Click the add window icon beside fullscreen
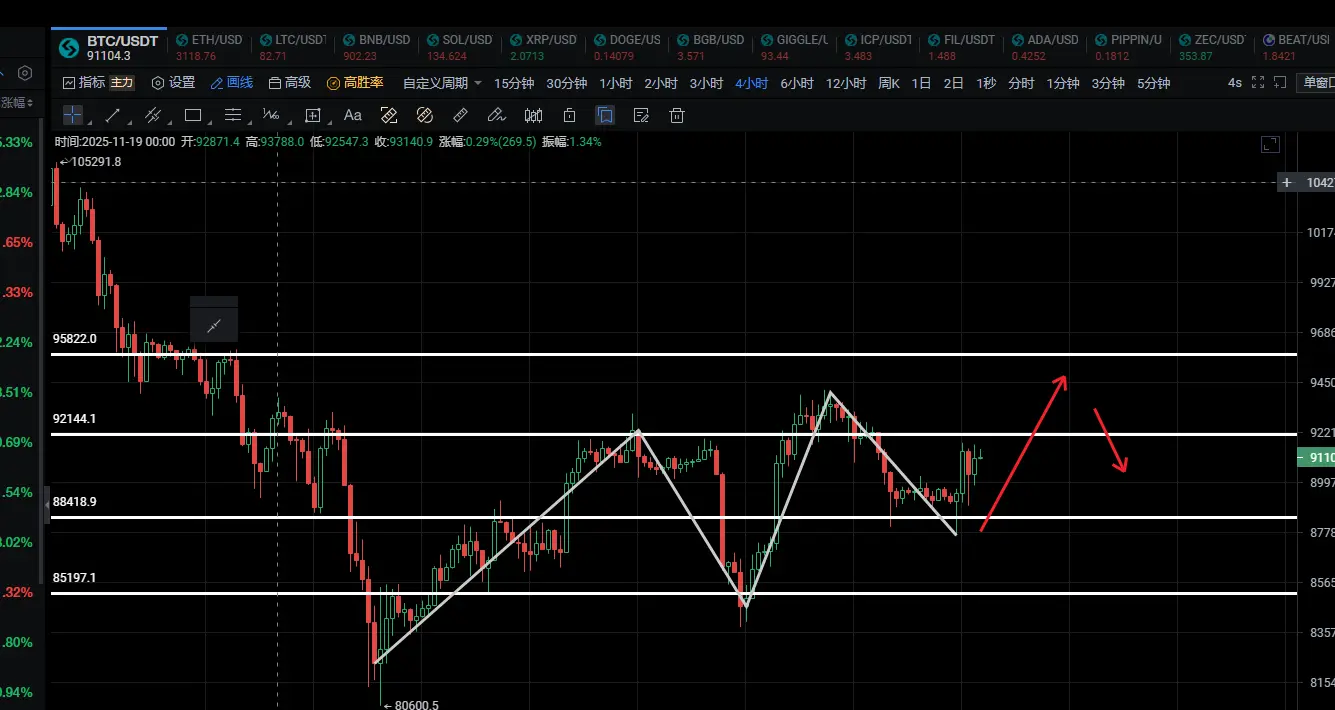Viewport: 1335px width, 710px height. click(x=1280, y=83)
